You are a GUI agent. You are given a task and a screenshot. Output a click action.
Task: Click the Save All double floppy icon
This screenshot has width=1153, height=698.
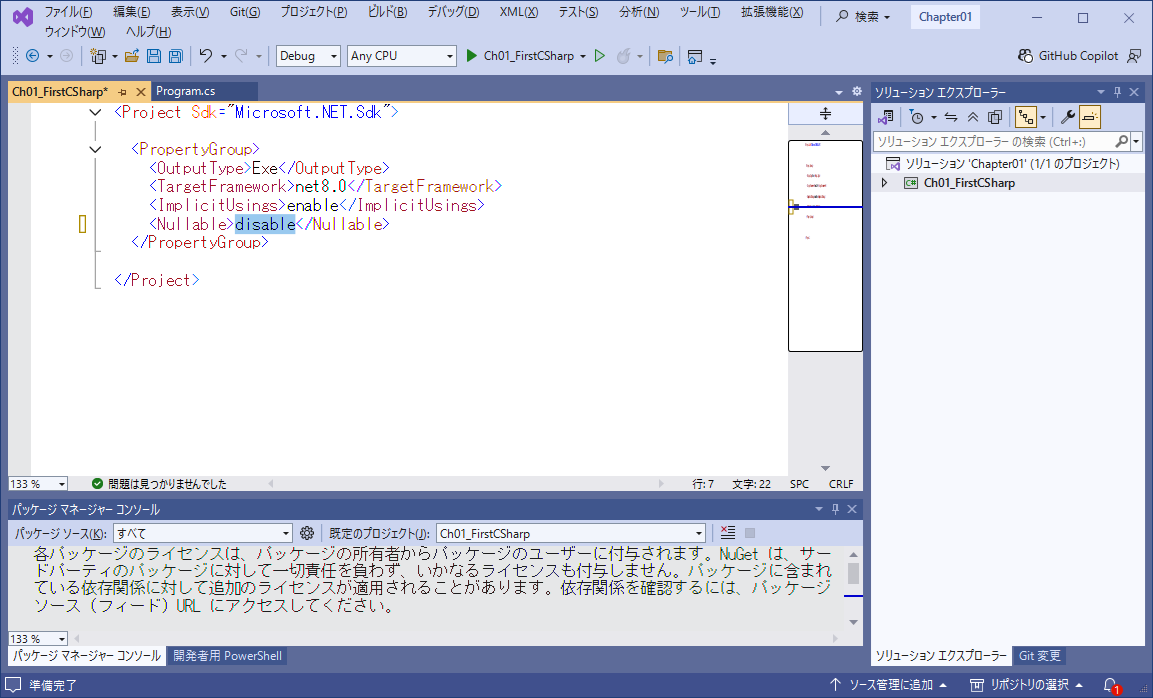(x=176, y=56)
